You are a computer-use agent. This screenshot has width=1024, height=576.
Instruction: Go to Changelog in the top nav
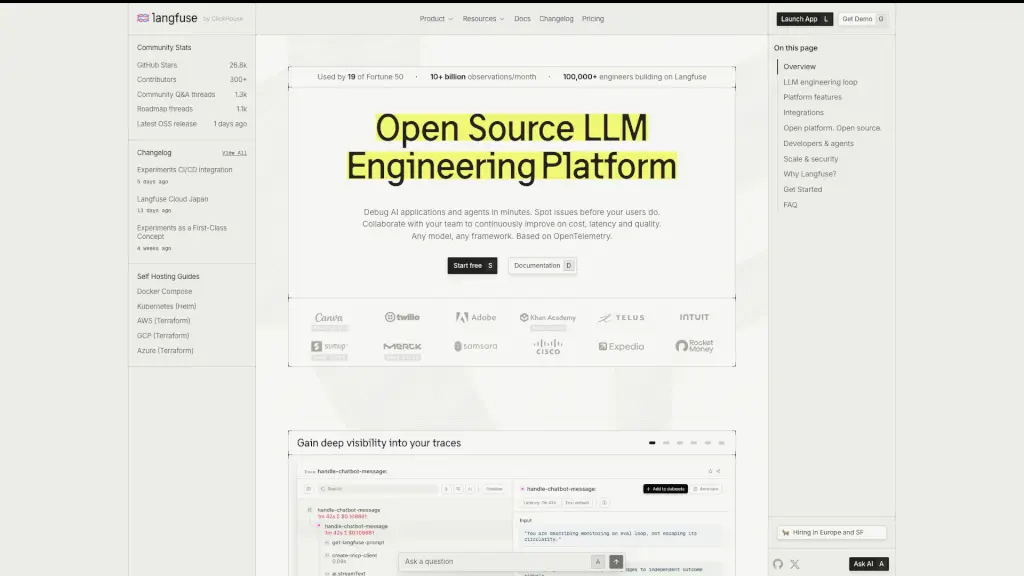click(x=556, y=19)
